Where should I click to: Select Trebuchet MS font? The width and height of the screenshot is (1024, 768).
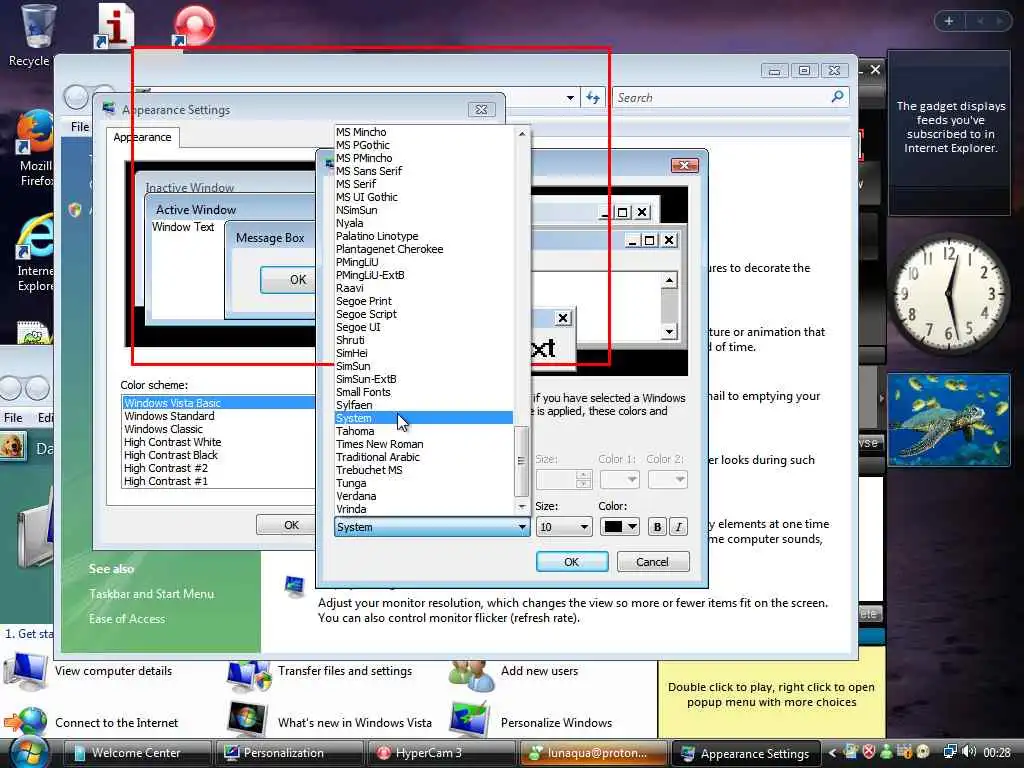[369, 470]
